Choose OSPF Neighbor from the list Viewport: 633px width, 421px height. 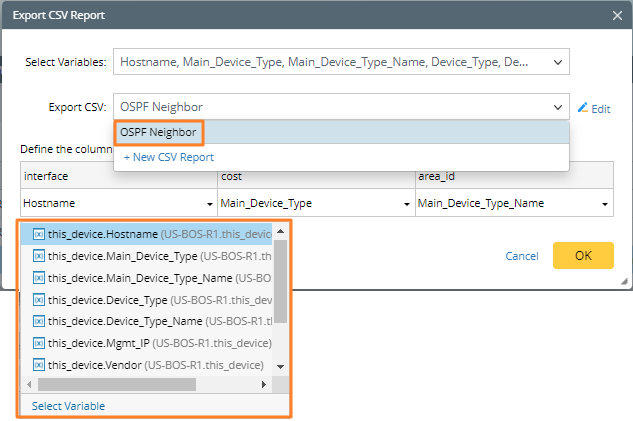pos(158,132)
